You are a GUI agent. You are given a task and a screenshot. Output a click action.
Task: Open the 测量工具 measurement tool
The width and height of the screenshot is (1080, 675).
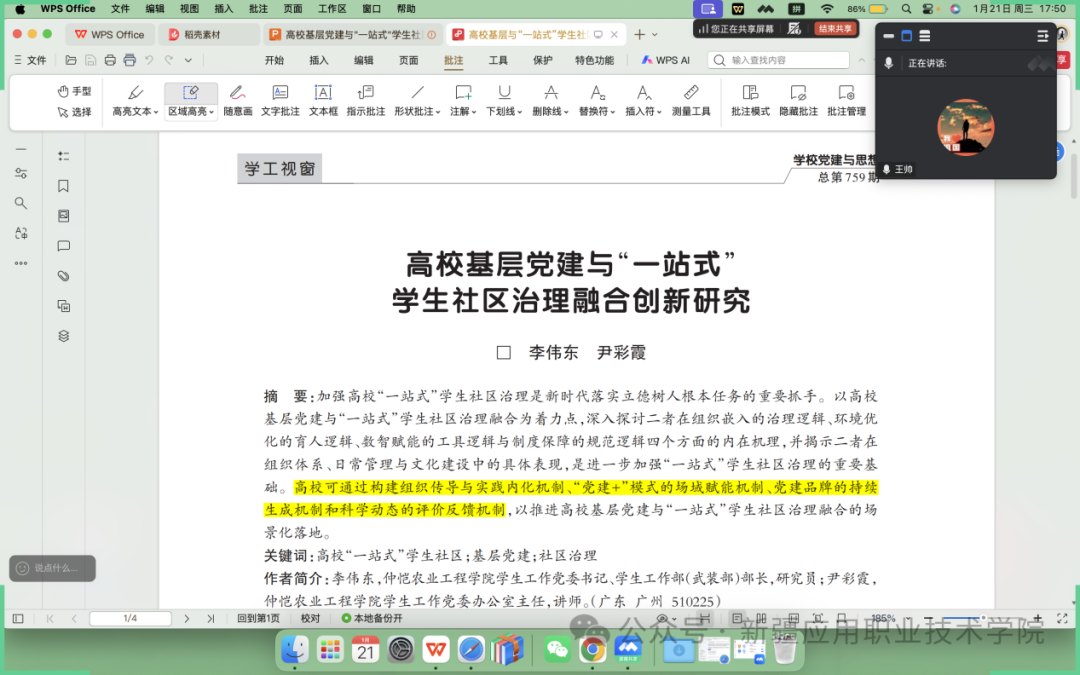(692, 102)
